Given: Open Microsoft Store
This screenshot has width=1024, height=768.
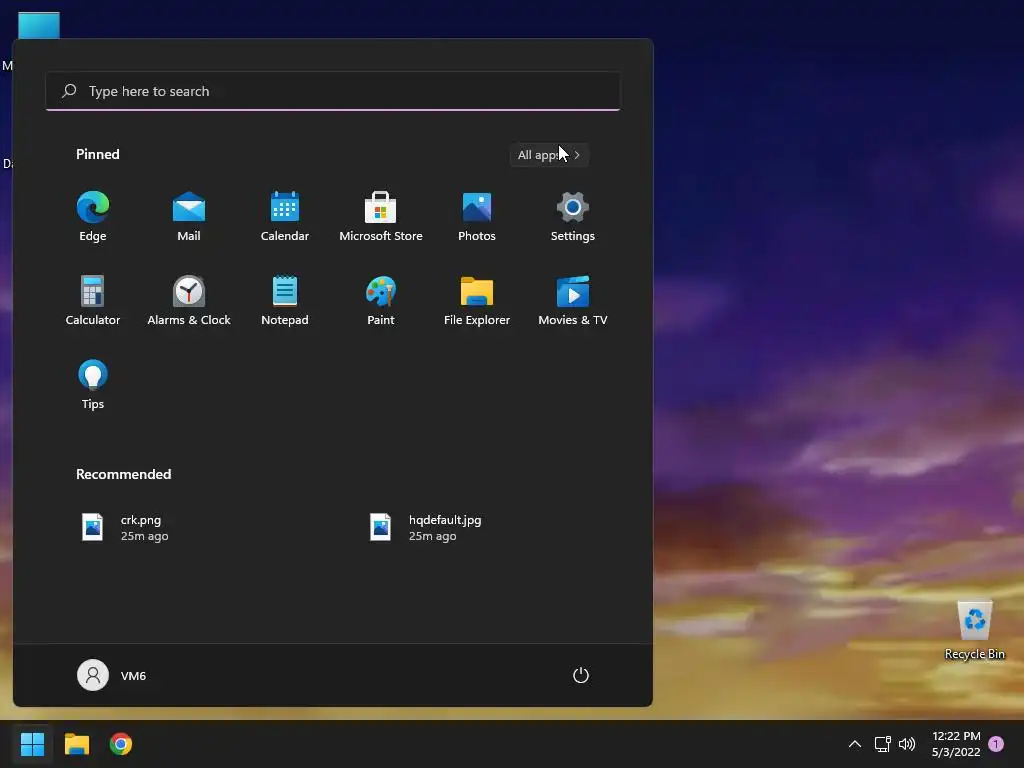Looking at the screenshot, I should click(381, 217).
